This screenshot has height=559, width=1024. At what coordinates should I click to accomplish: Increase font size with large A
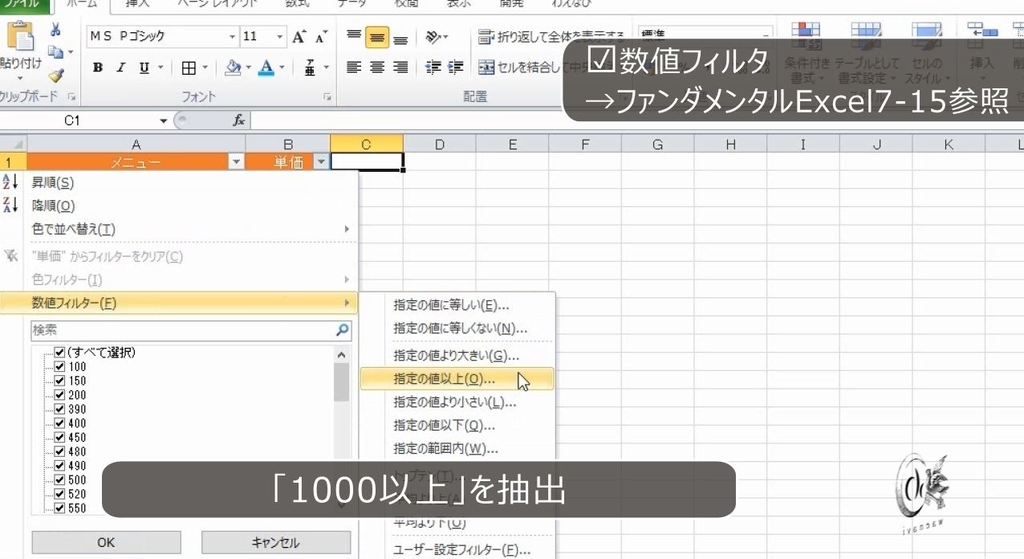click(298, 37)
